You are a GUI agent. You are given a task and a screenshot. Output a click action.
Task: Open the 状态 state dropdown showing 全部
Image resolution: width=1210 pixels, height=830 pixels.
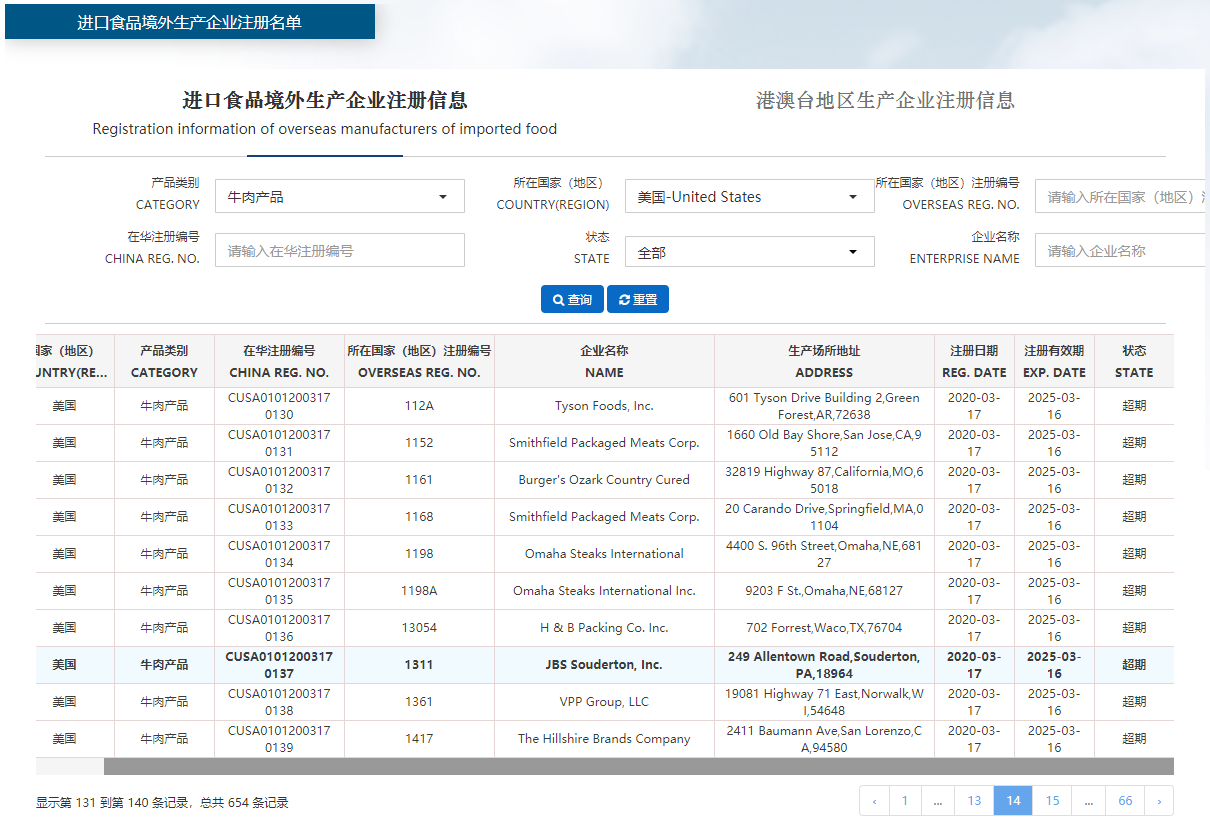(749, 253)
